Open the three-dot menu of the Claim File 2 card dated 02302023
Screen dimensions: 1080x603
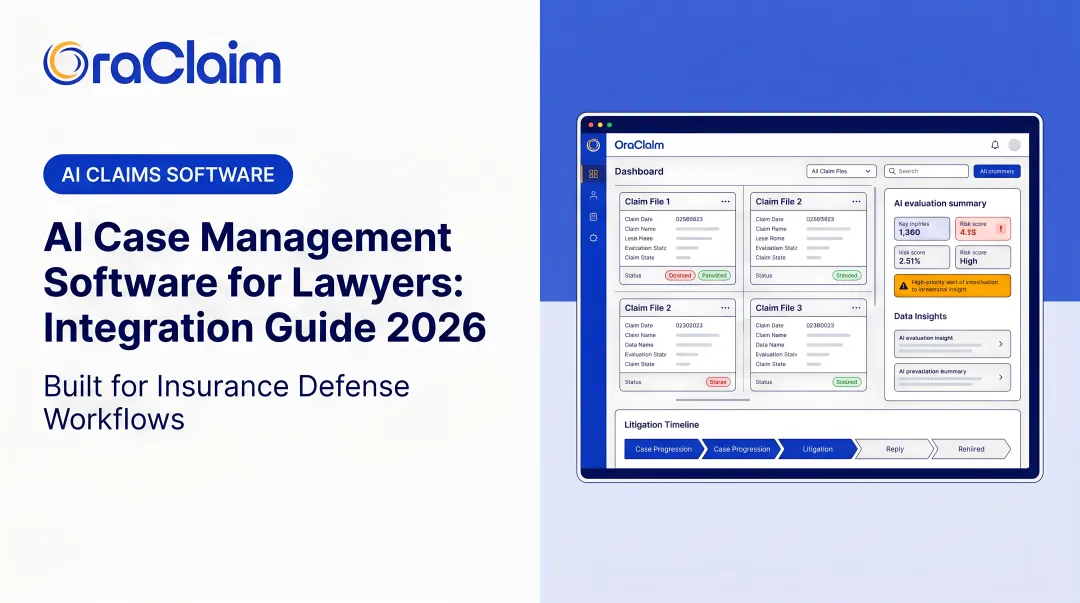tap(725, 308)
